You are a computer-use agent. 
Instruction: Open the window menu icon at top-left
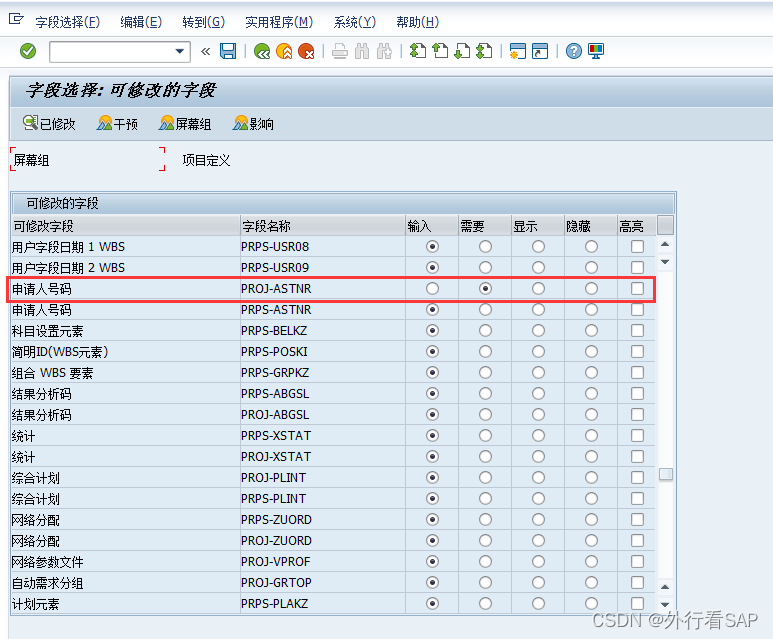pos(16,19)
